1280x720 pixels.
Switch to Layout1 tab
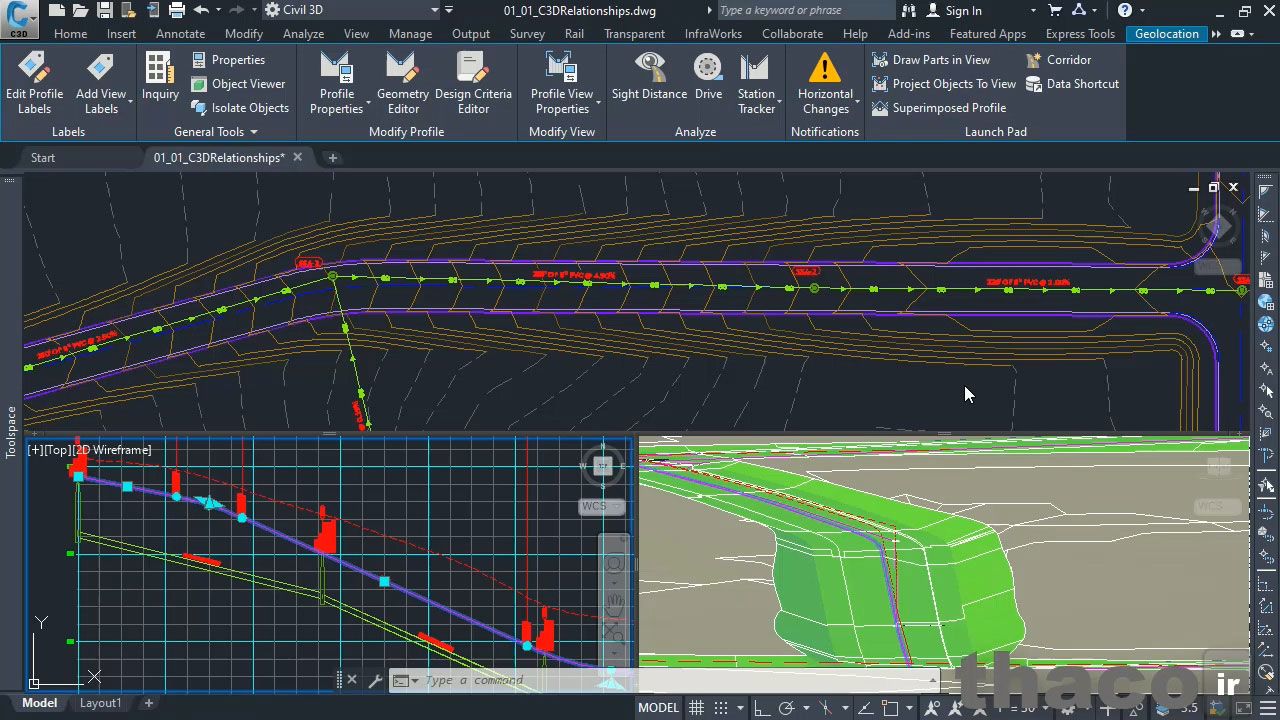[100, 703]
